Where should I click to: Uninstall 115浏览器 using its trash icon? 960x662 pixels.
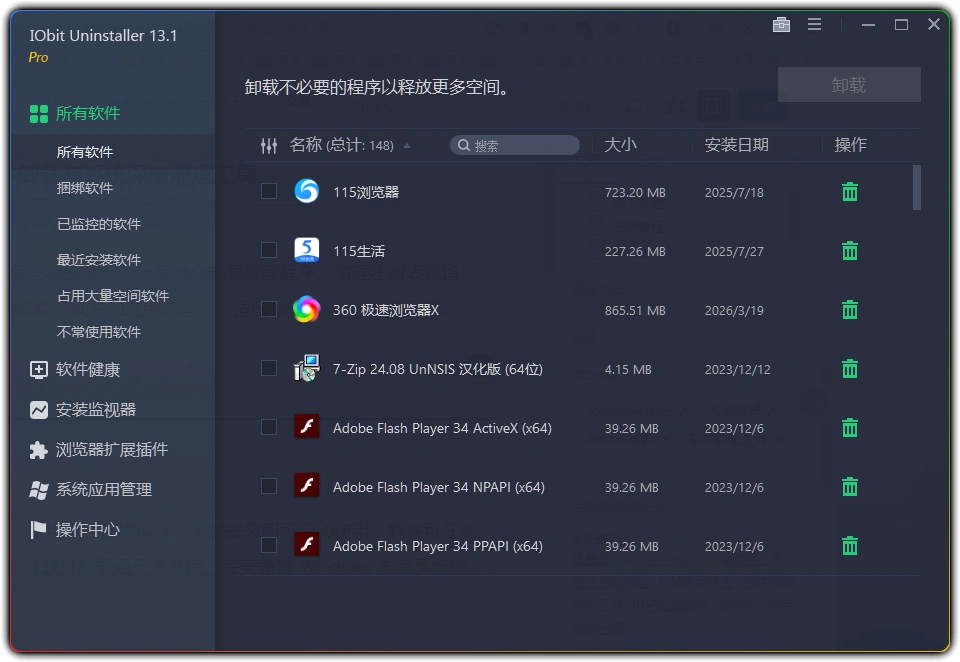849,191
